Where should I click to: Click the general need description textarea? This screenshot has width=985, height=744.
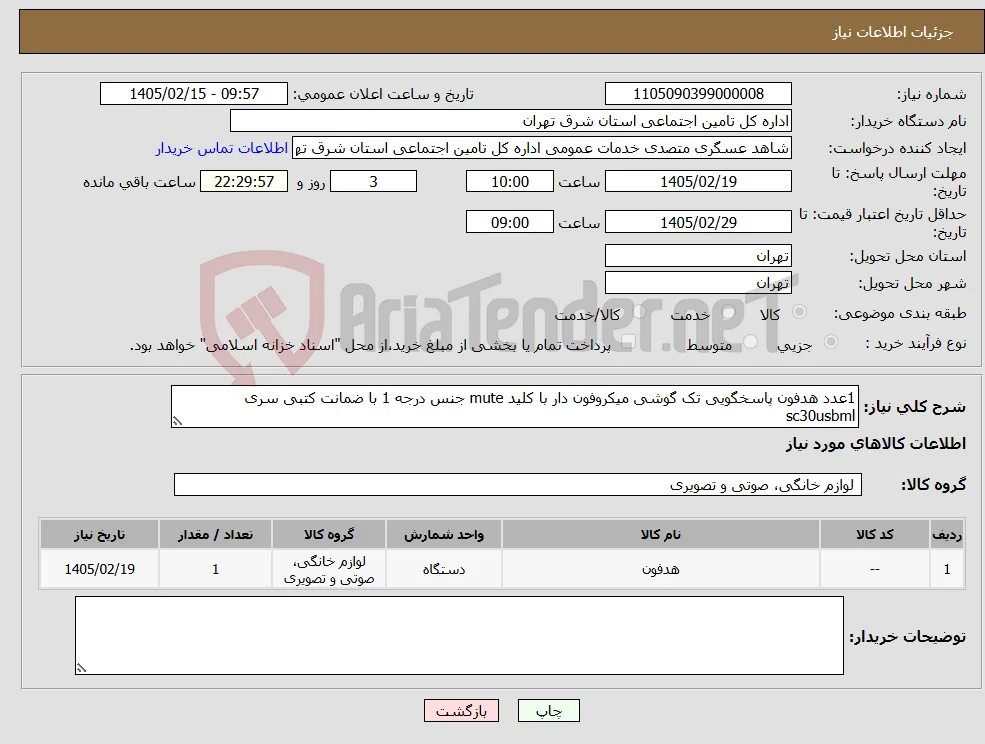click(514, 407)
